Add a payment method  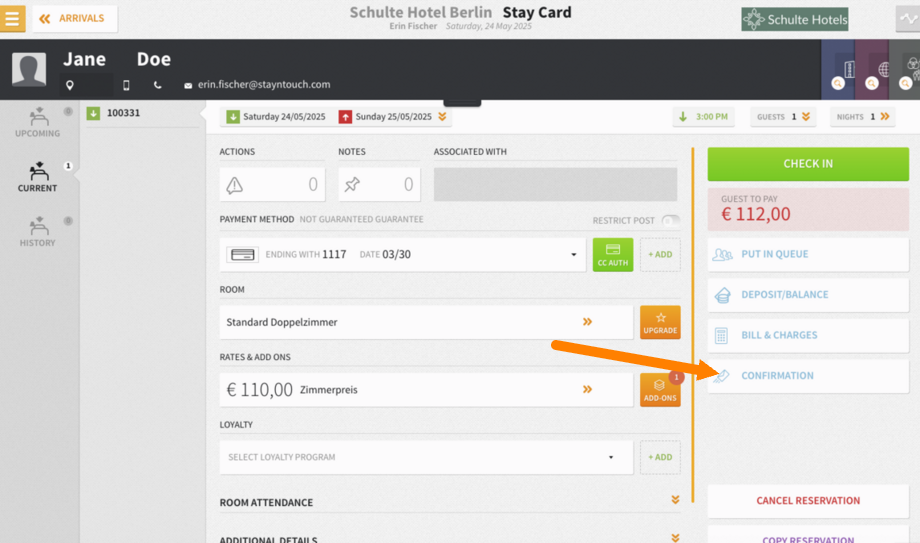click(660, 254)
